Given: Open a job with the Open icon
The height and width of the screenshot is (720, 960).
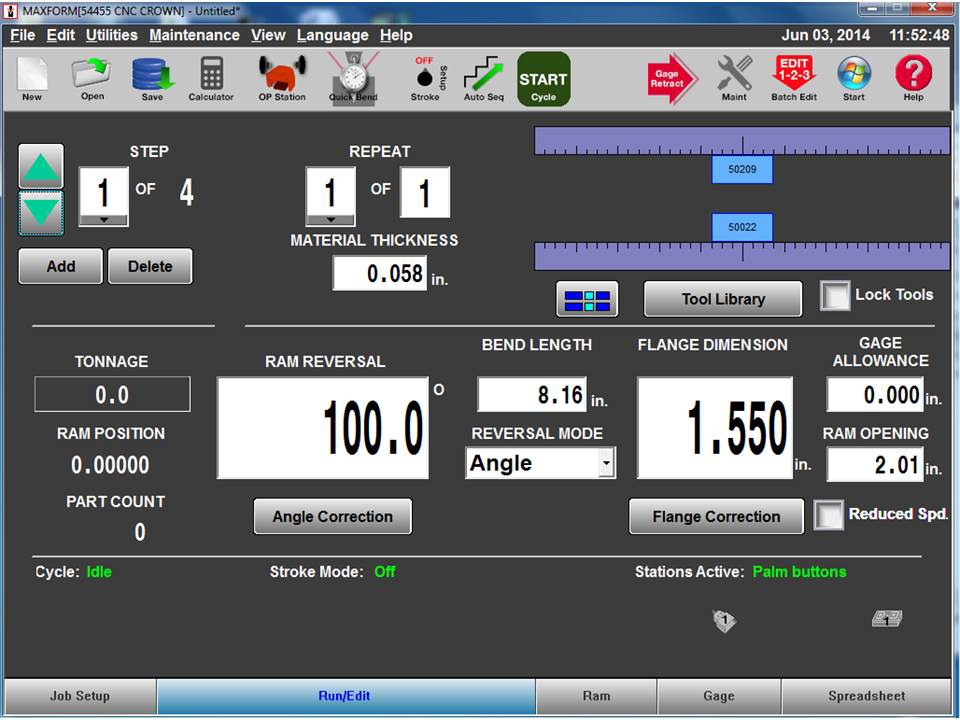Looking at the screenshot, I should [x=92, y=78].
